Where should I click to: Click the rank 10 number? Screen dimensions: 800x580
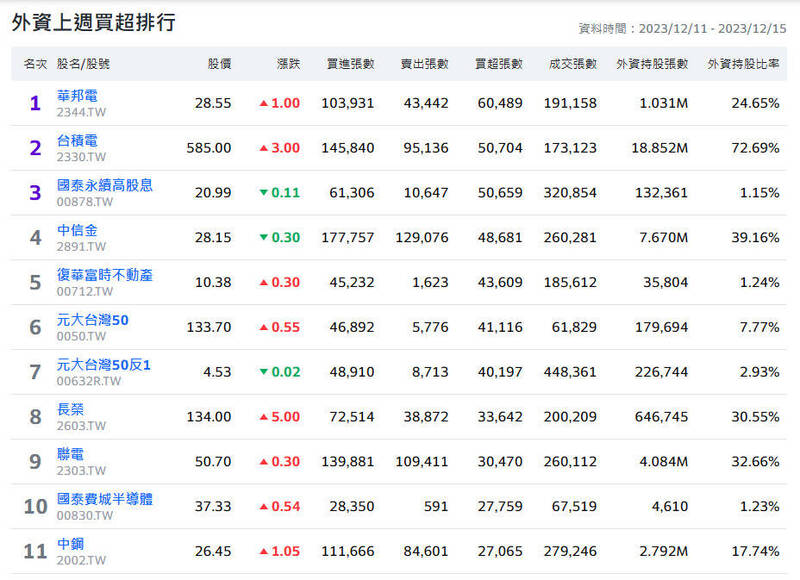point(35,507)
